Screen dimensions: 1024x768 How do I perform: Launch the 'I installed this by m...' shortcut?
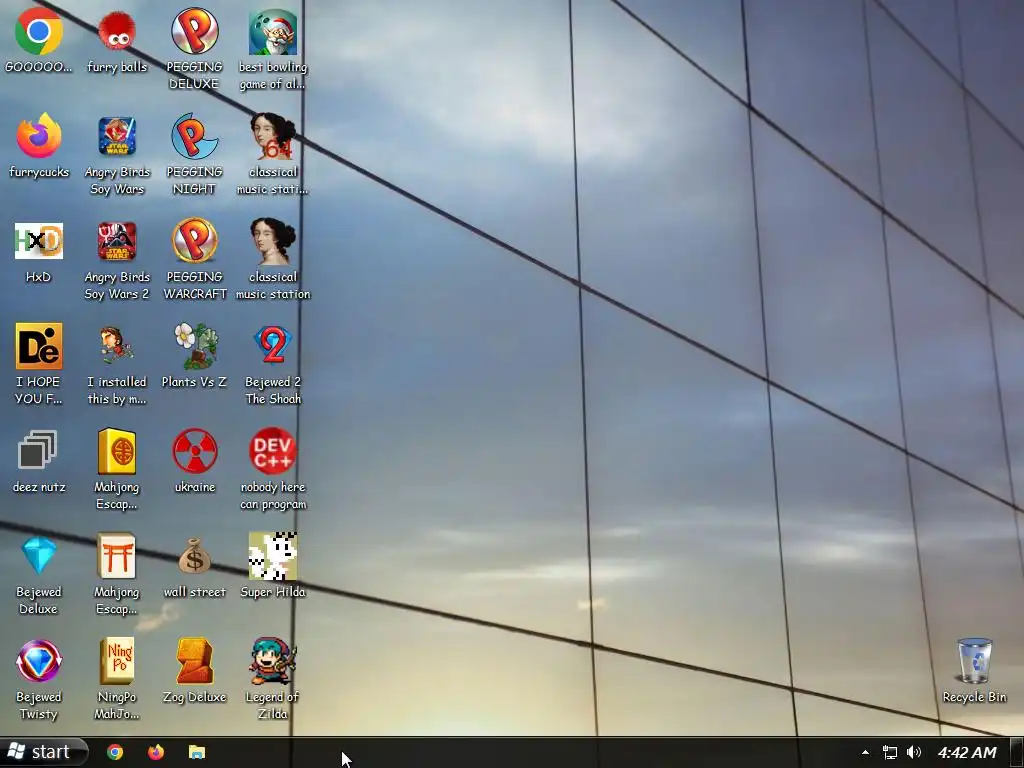tap(117, 346)
